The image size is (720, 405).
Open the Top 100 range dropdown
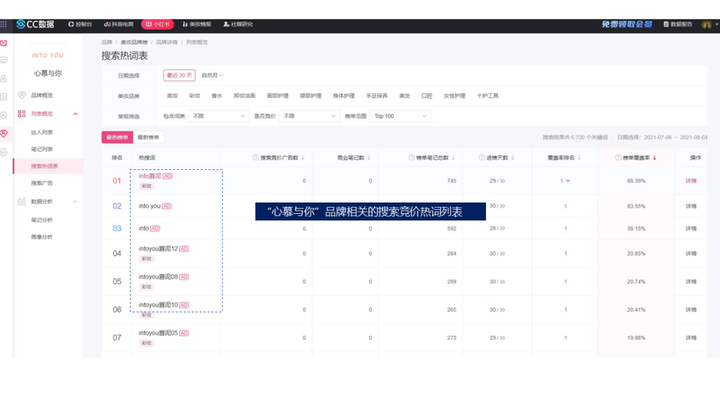point(400,116)
